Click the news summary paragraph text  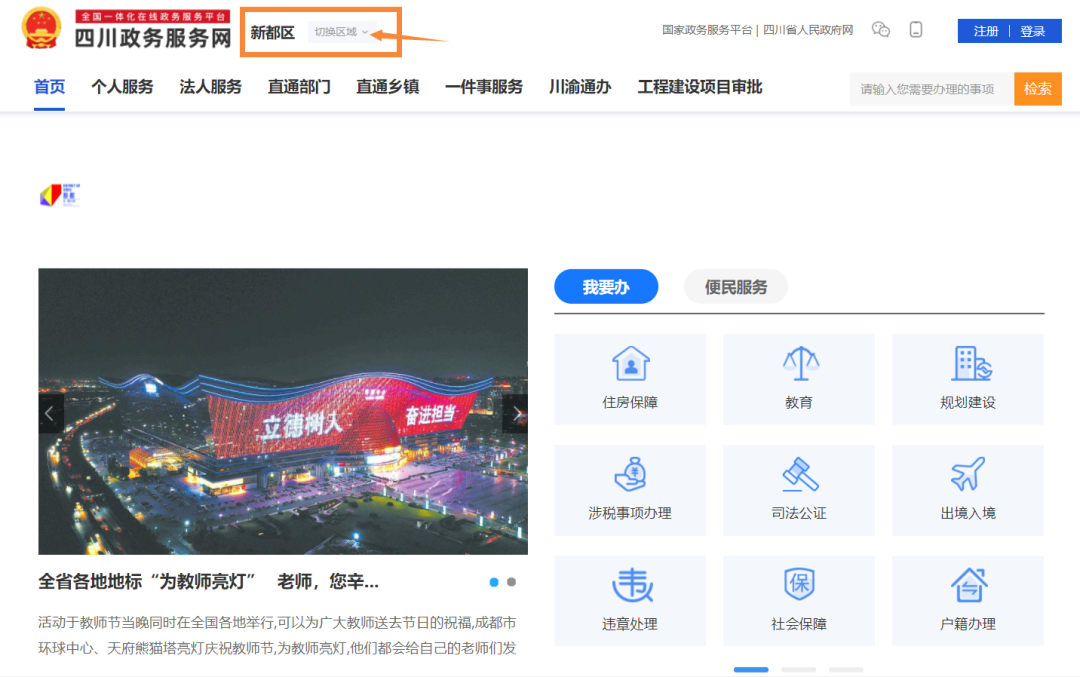(277, 636)
